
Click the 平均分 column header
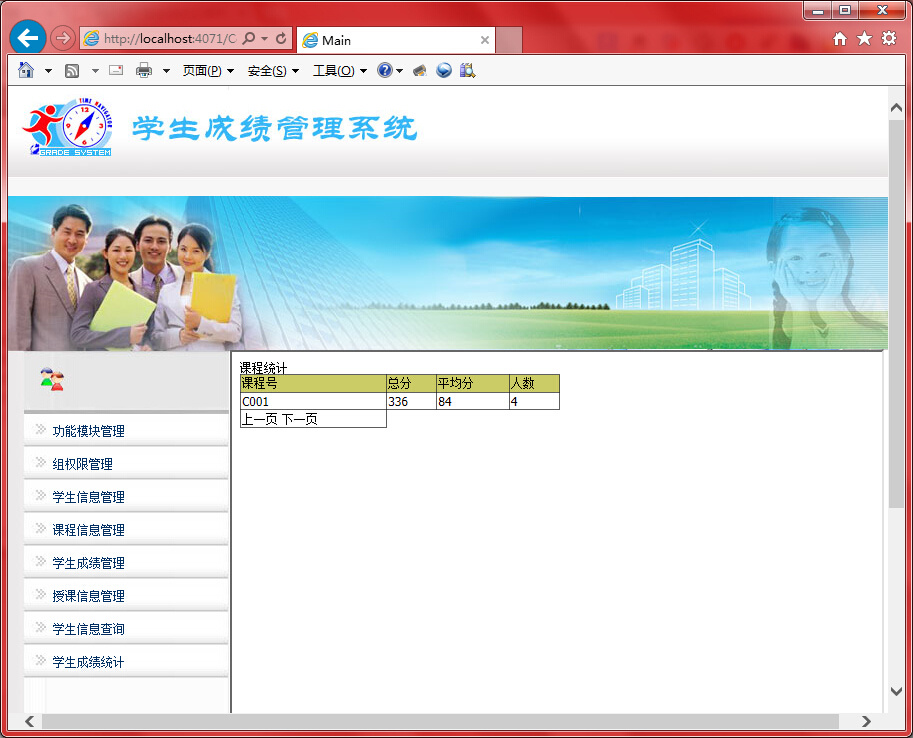click(473, 383)
